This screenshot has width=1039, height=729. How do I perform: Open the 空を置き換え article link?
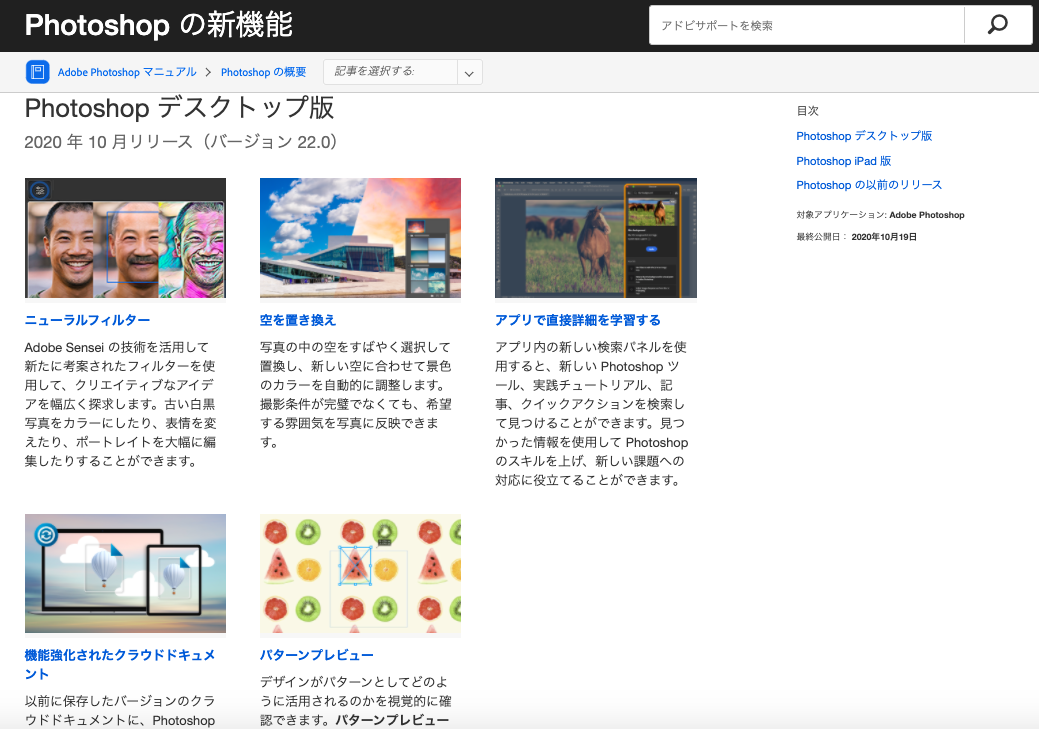point(298,320)
